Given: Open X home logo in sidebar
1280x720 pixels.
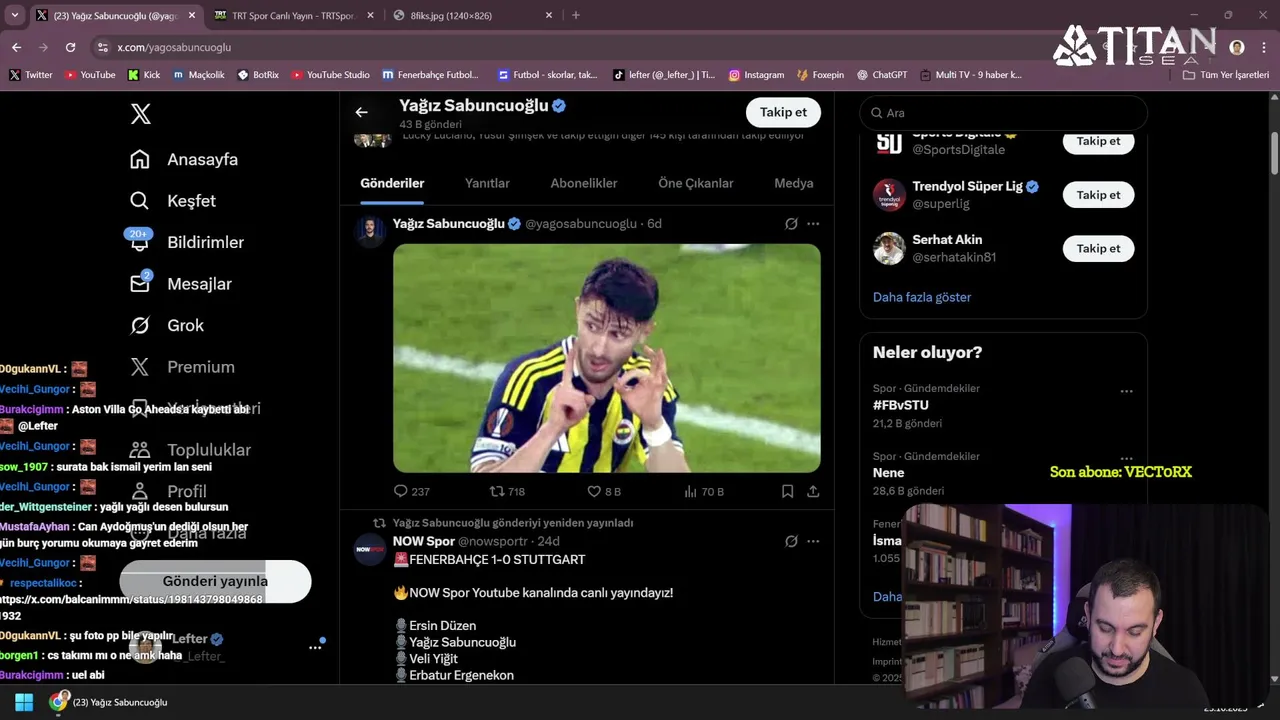Looking at the screenshot, I should (x=141, y=114).
